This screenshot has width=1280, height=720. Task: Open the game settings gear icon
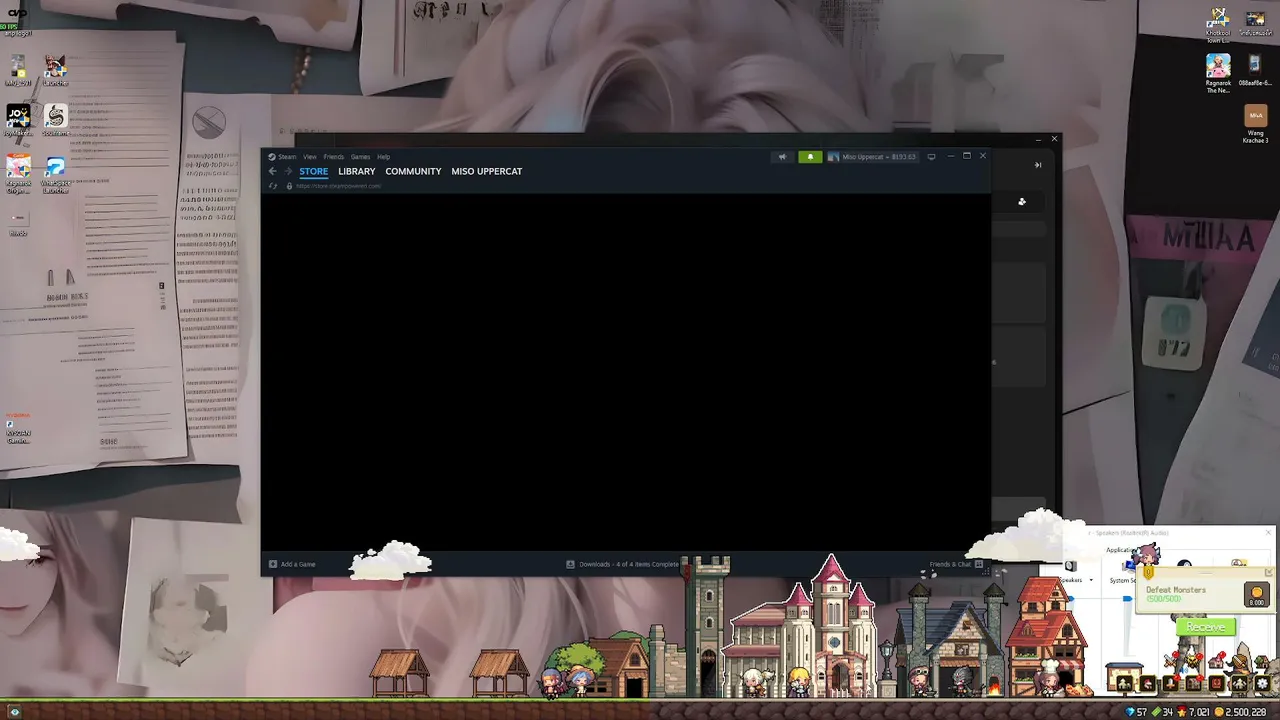pyautogui.click(x=1263, y=684)
